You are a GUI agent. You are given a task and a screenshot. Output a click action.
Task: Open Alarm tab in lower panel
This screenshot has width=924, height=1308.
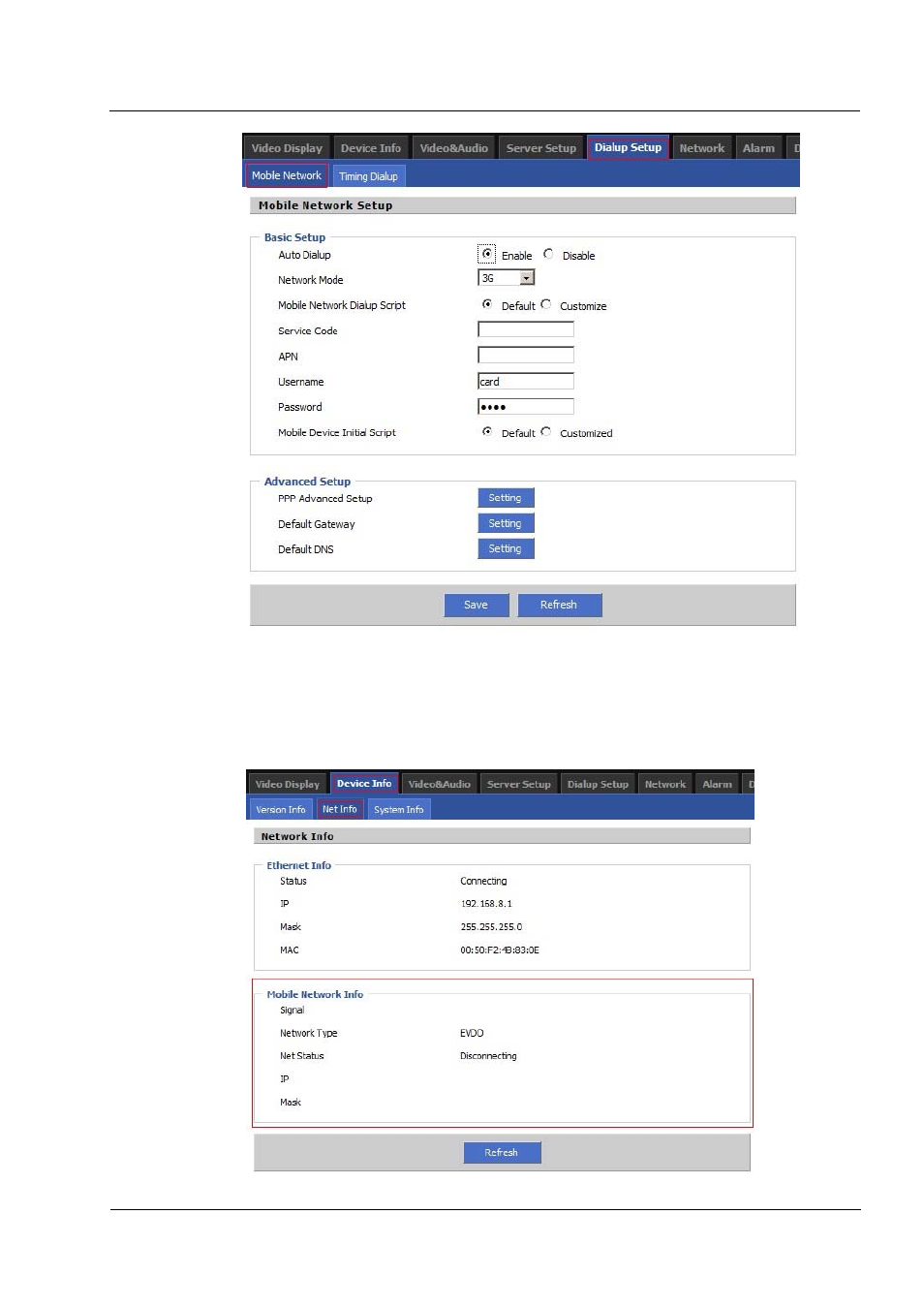pos(718,784)
